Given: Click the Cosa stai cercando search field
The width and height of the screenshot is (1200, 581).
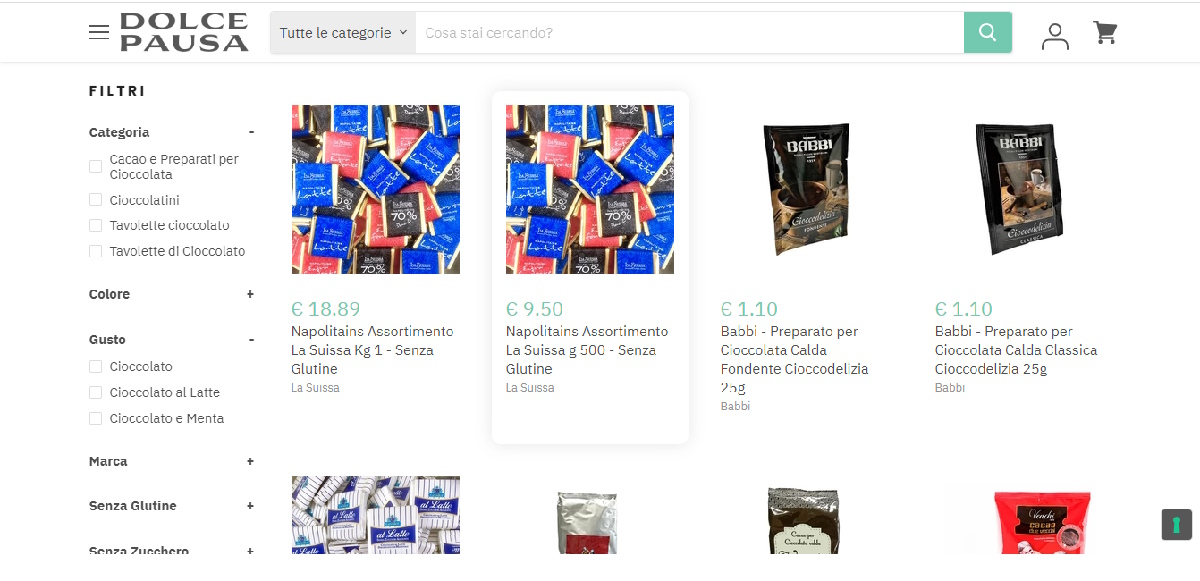Looking at the screenshot, I should (x=690, y=32).
